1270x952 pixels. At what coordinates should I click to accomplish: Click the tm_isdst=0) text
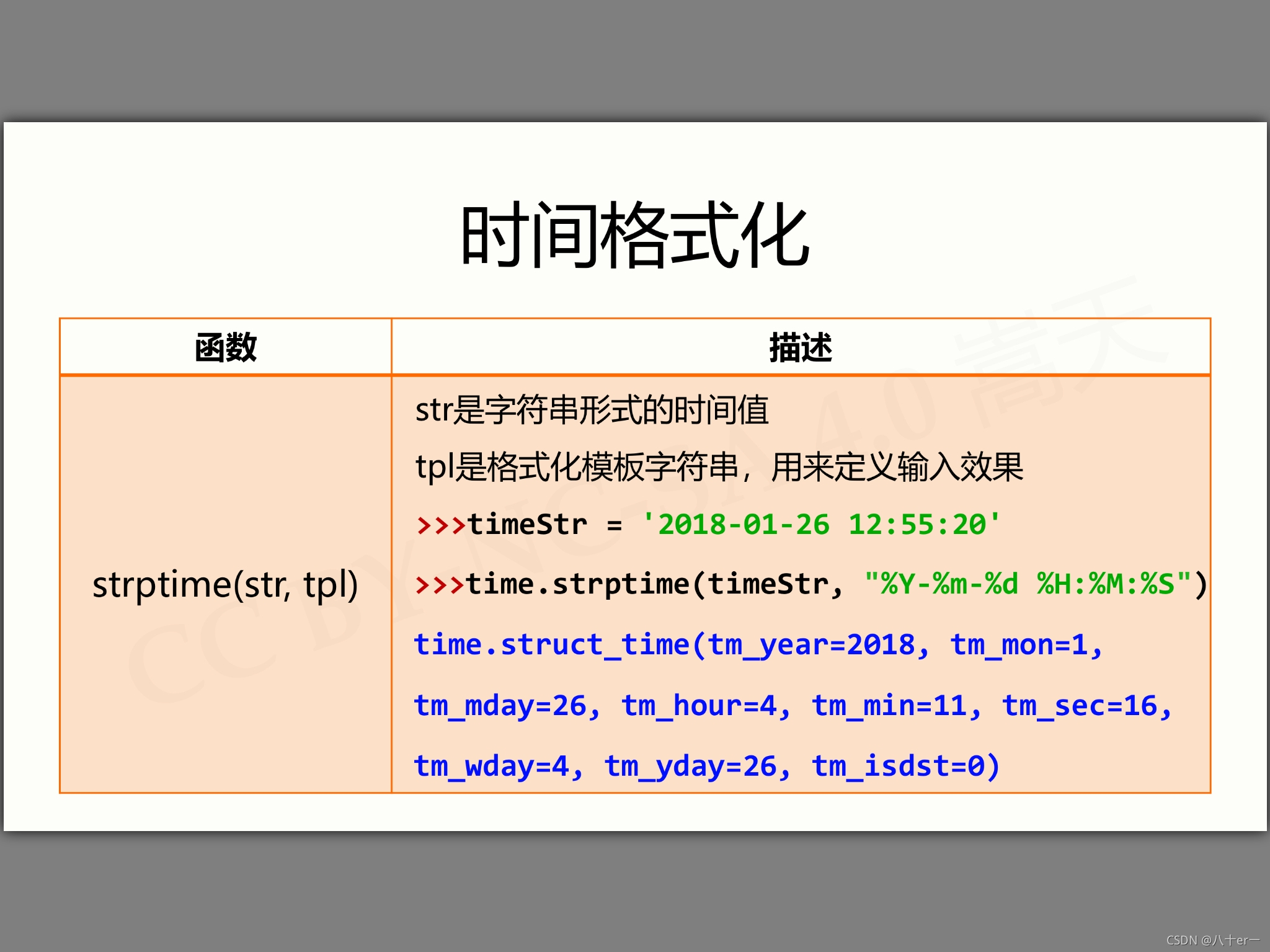(x=906, y=766)
